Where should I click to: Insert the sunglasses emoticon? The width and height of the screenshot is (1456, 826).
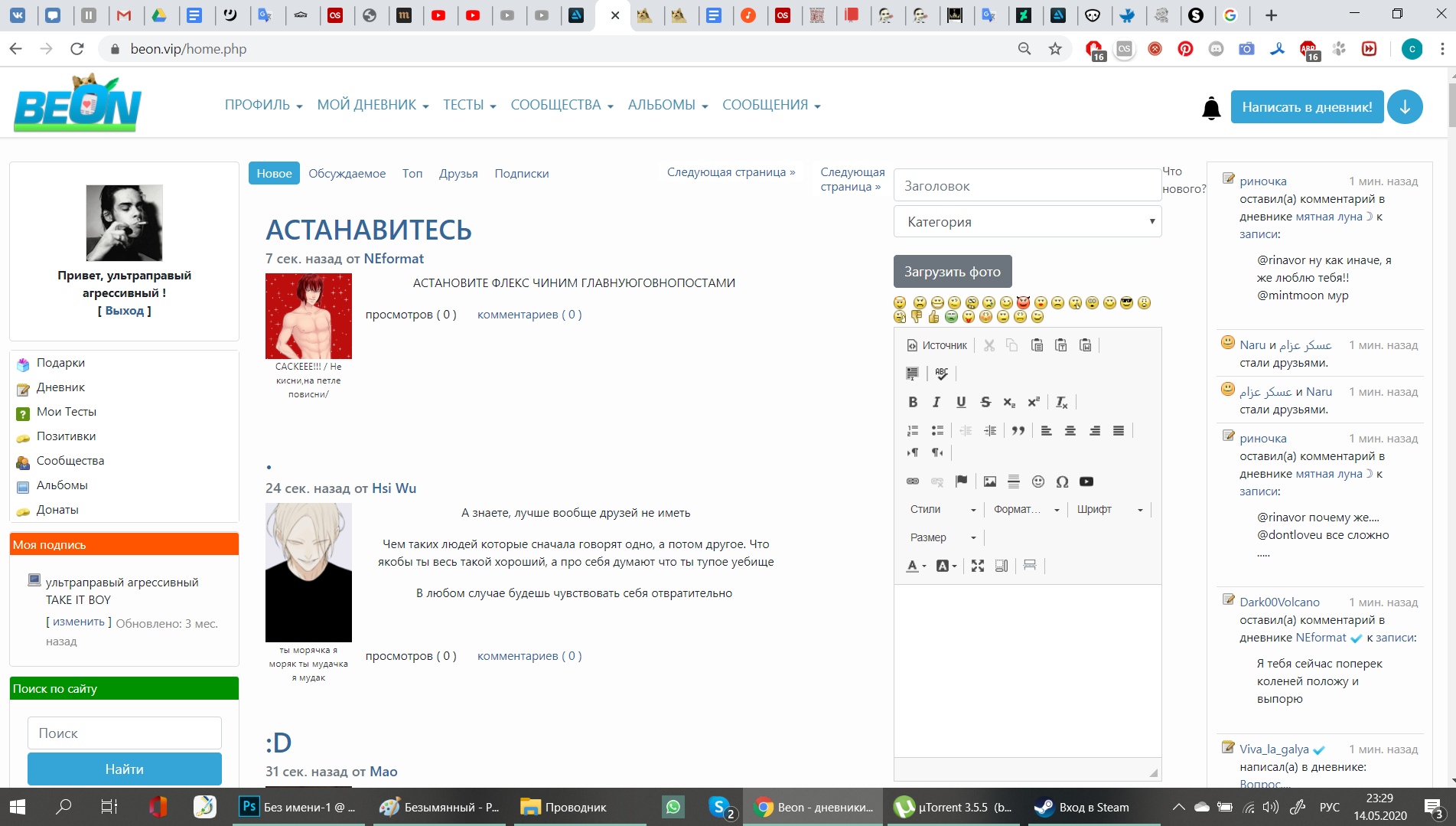click(1126, 302)
